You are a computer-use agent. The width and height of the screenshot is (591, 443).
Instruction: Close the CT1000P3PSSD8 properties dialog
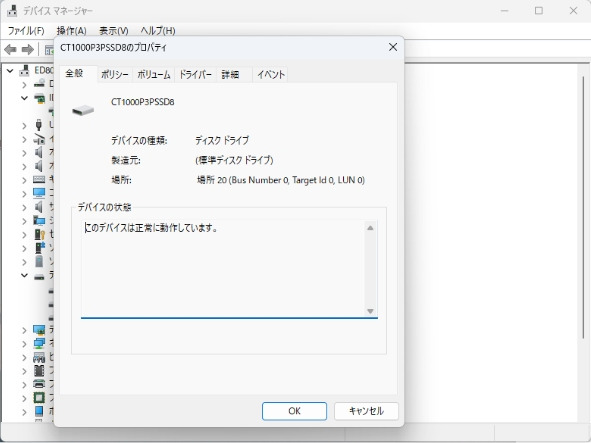tap(393, 47)
